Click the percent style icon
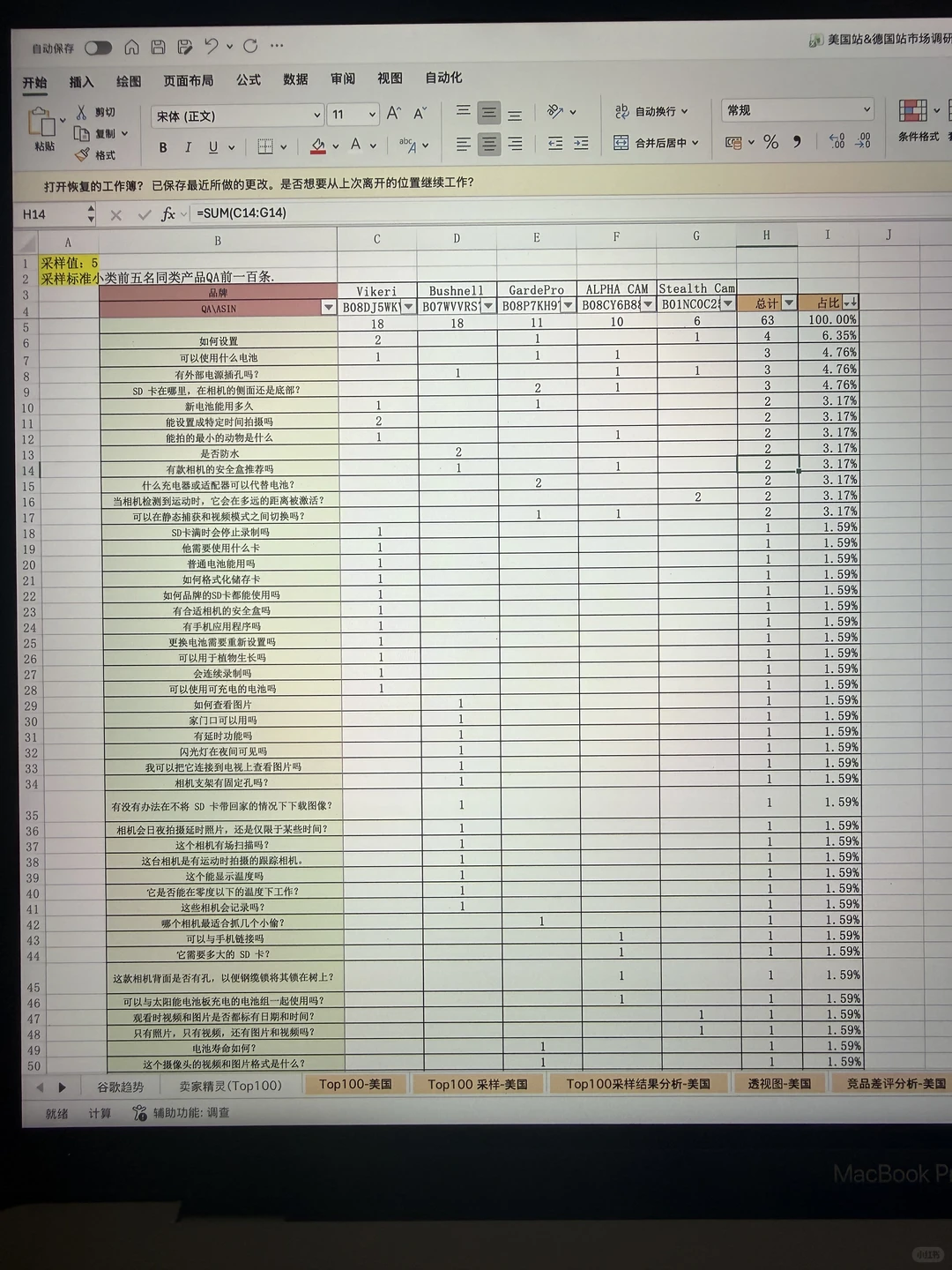The image size is (952, 1270). point(771,142)
